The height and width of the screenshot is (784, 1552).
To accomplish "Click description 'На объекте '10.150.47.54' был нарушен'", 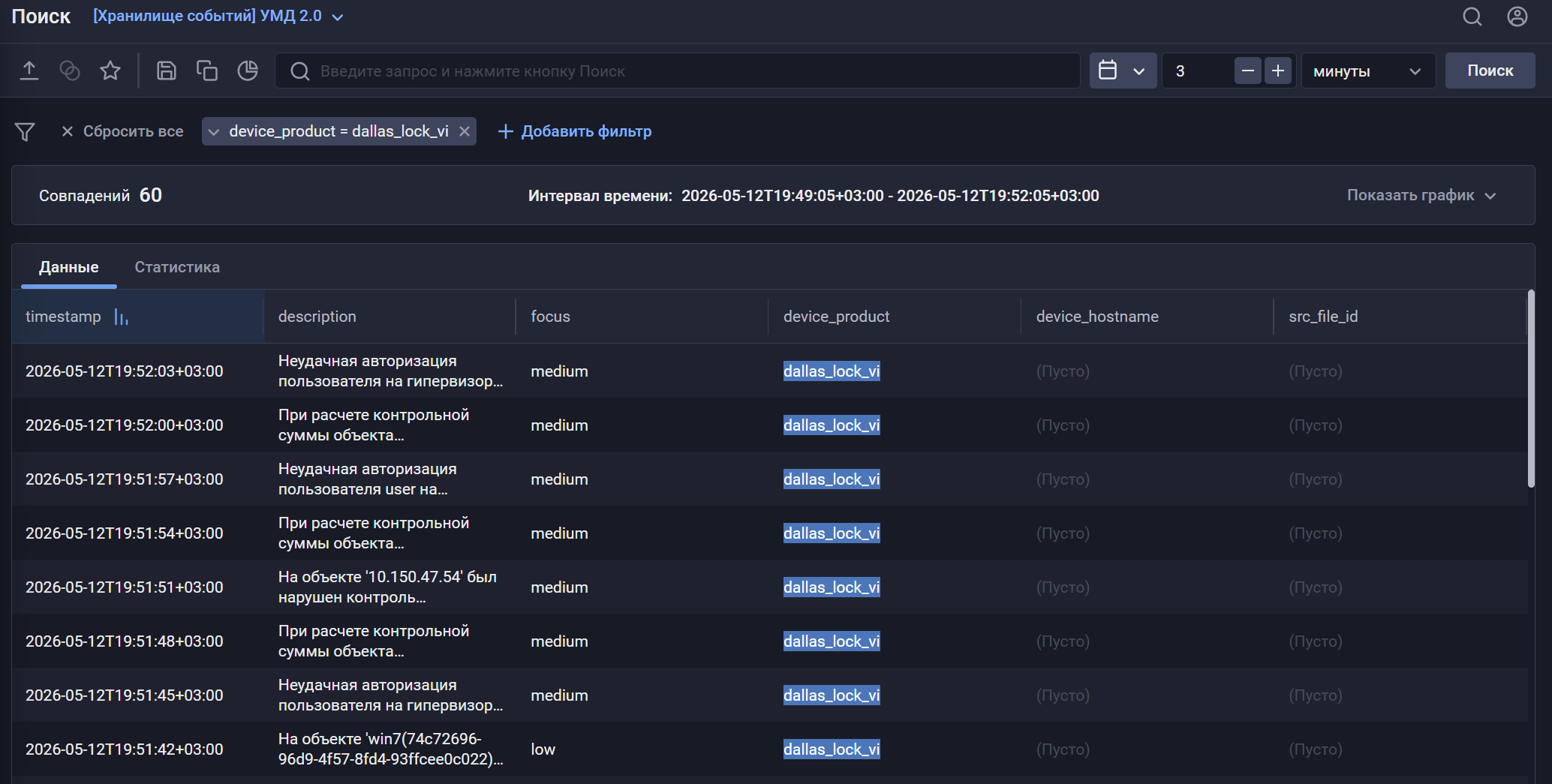I will click(387, 587).
